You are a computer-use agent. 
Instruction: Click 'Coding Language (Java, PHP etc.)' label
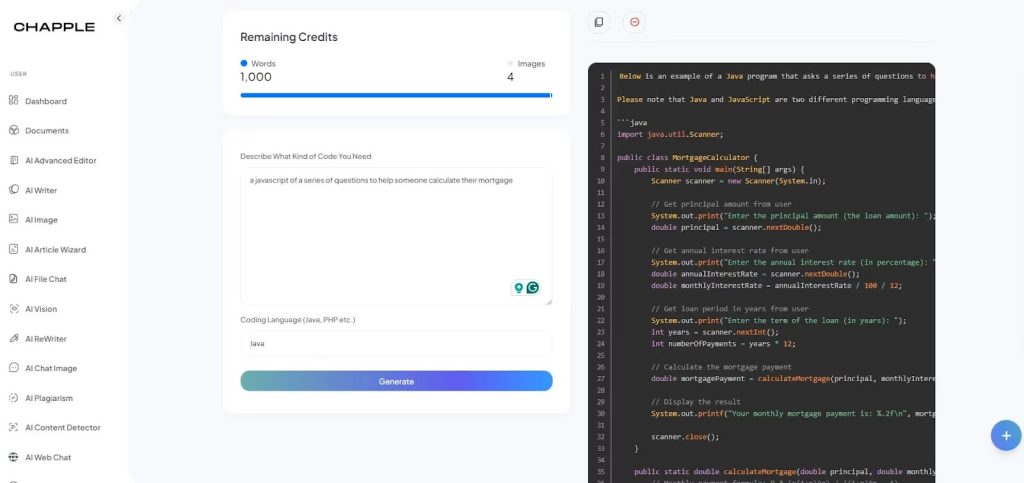tap(298, 320)
